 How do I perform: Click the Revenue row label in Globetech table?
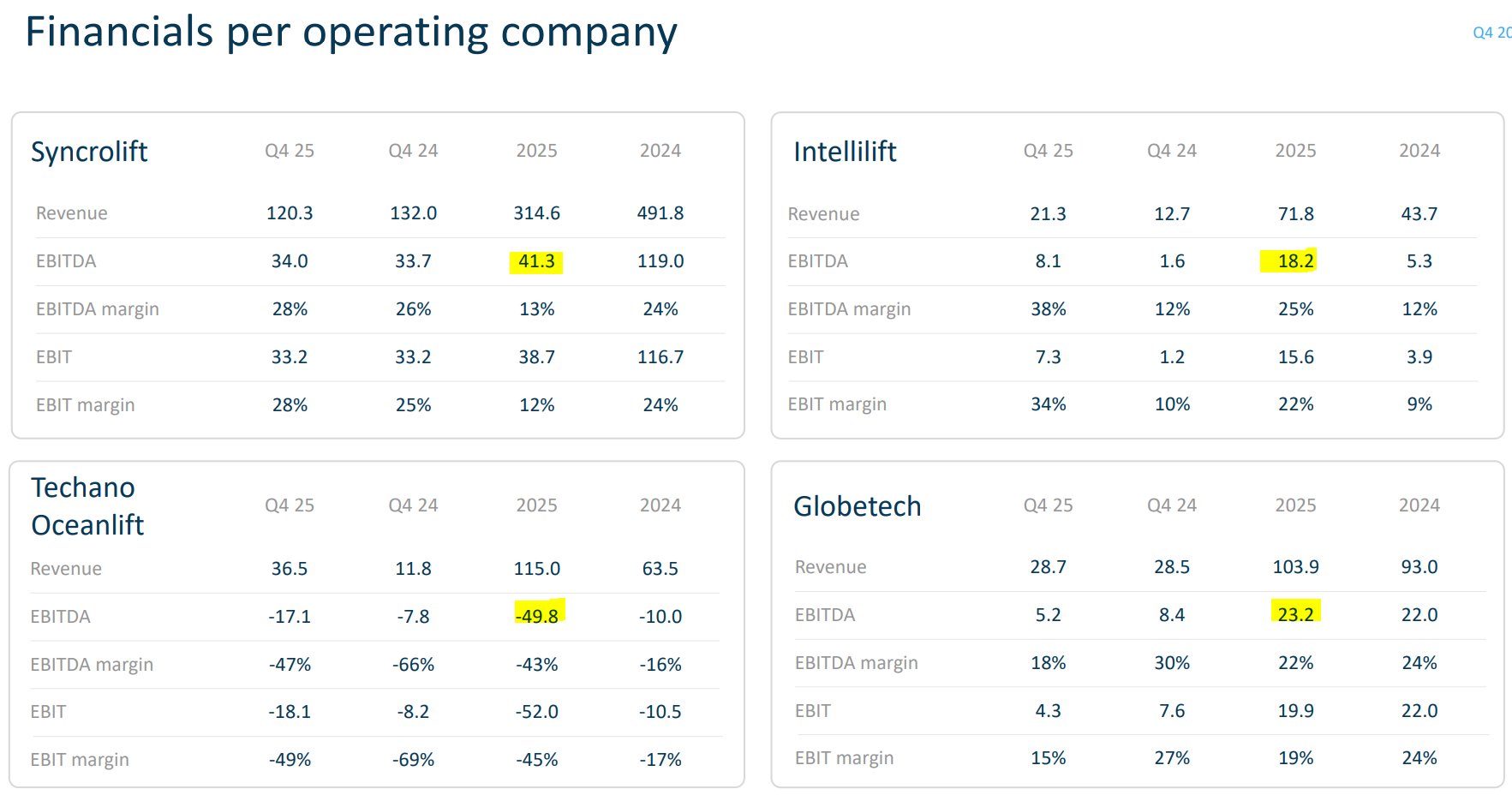(x=830, y=567)
